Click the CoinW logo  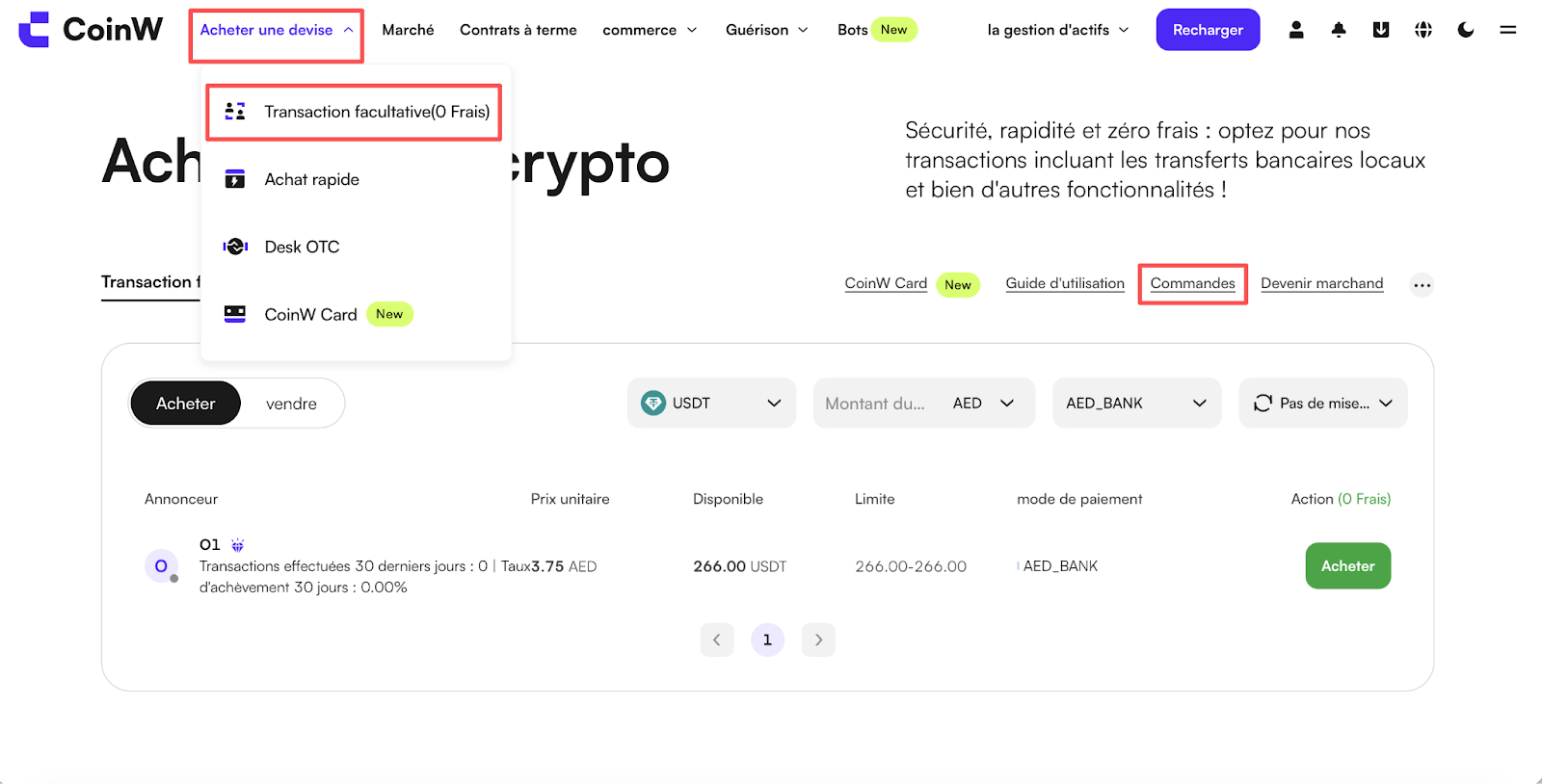tap(91, 30)
